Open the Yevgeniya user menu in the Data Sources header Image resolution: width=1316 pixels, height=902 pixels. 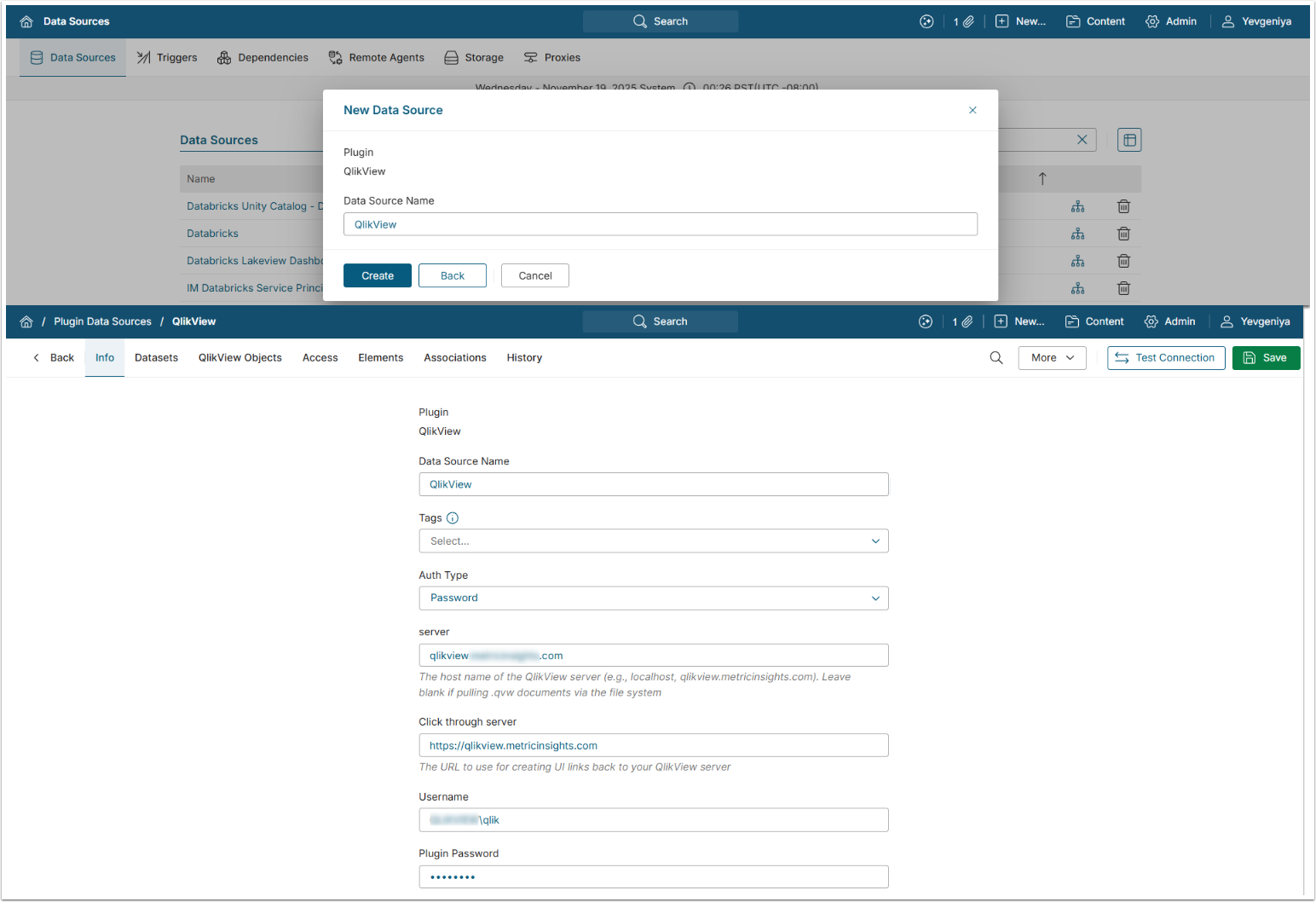pos(1257,21)
